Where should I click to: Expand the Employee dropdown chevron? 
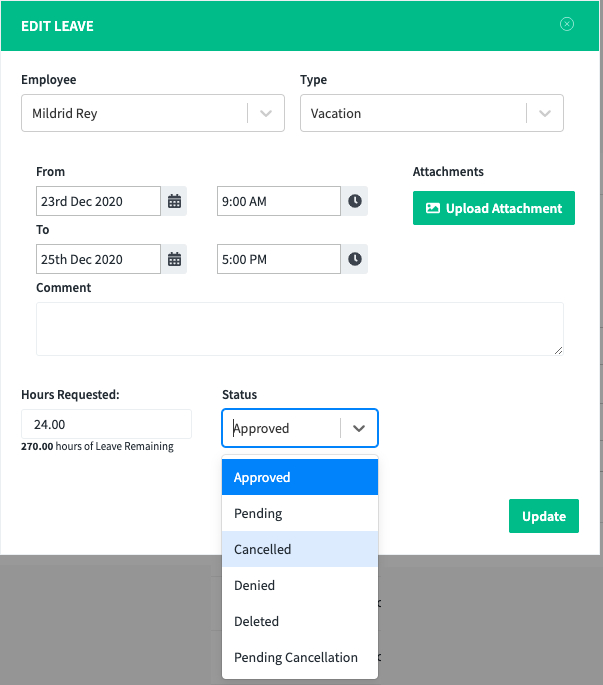[266, 113]
